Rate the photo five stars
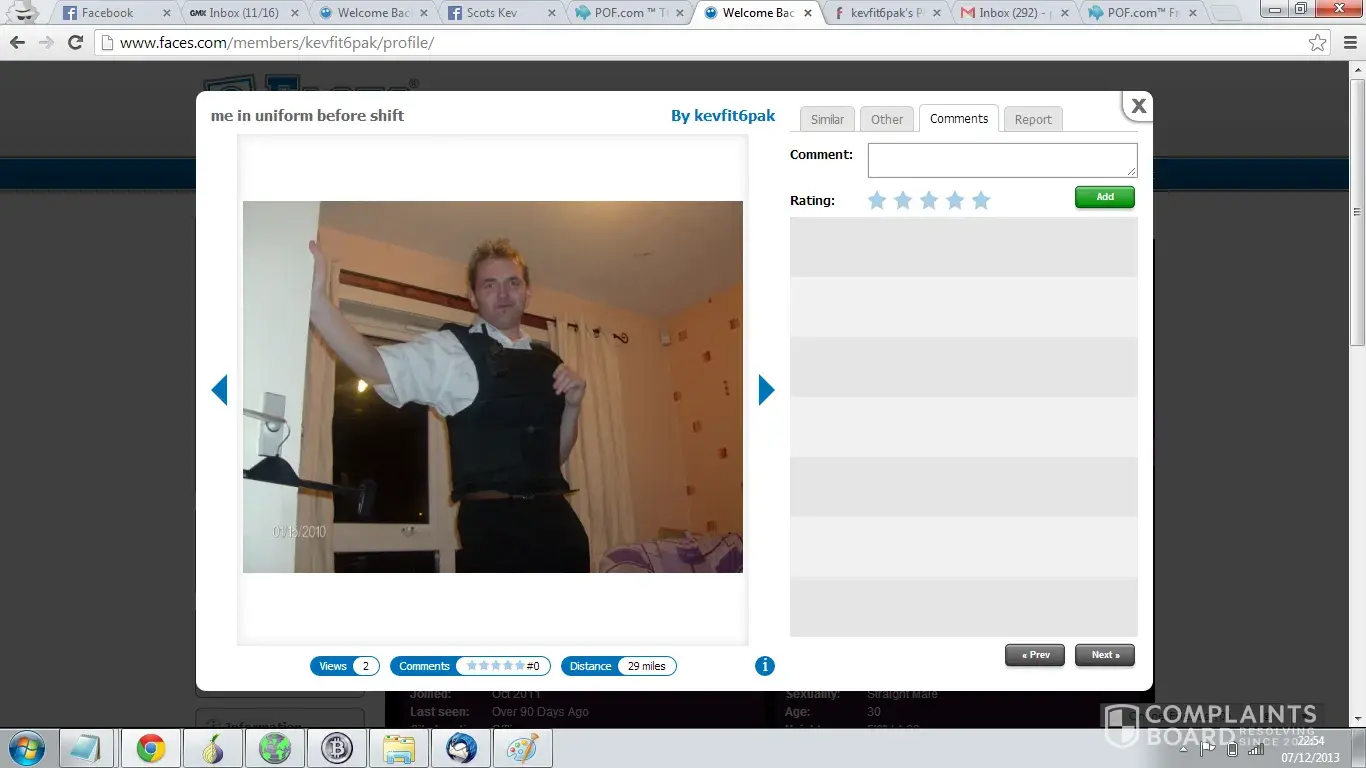 981,201
